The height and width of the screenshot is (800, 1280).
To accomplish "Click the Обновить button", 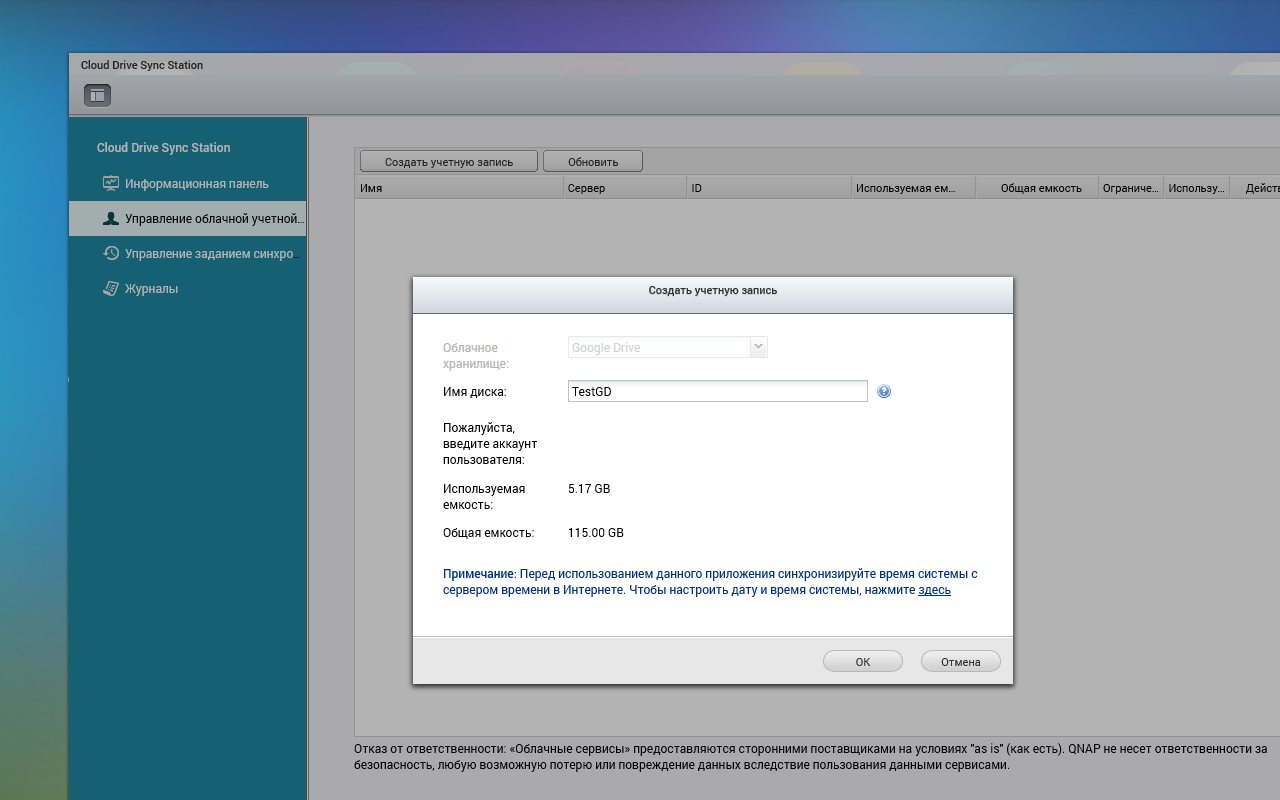I will pyautogui.click(x=593, y=161).
